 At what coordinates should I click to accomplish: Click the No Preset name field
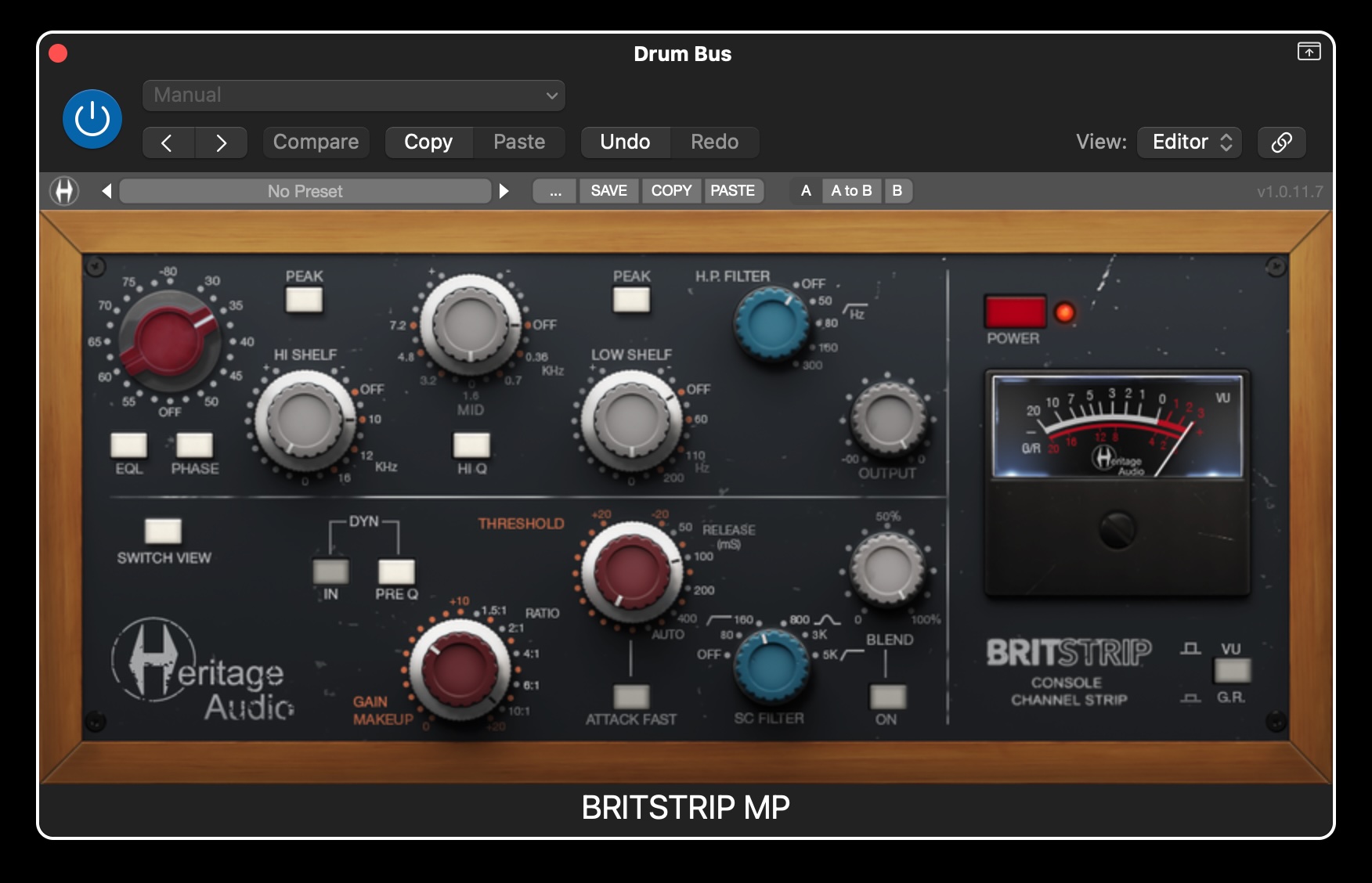pos(305,190)
